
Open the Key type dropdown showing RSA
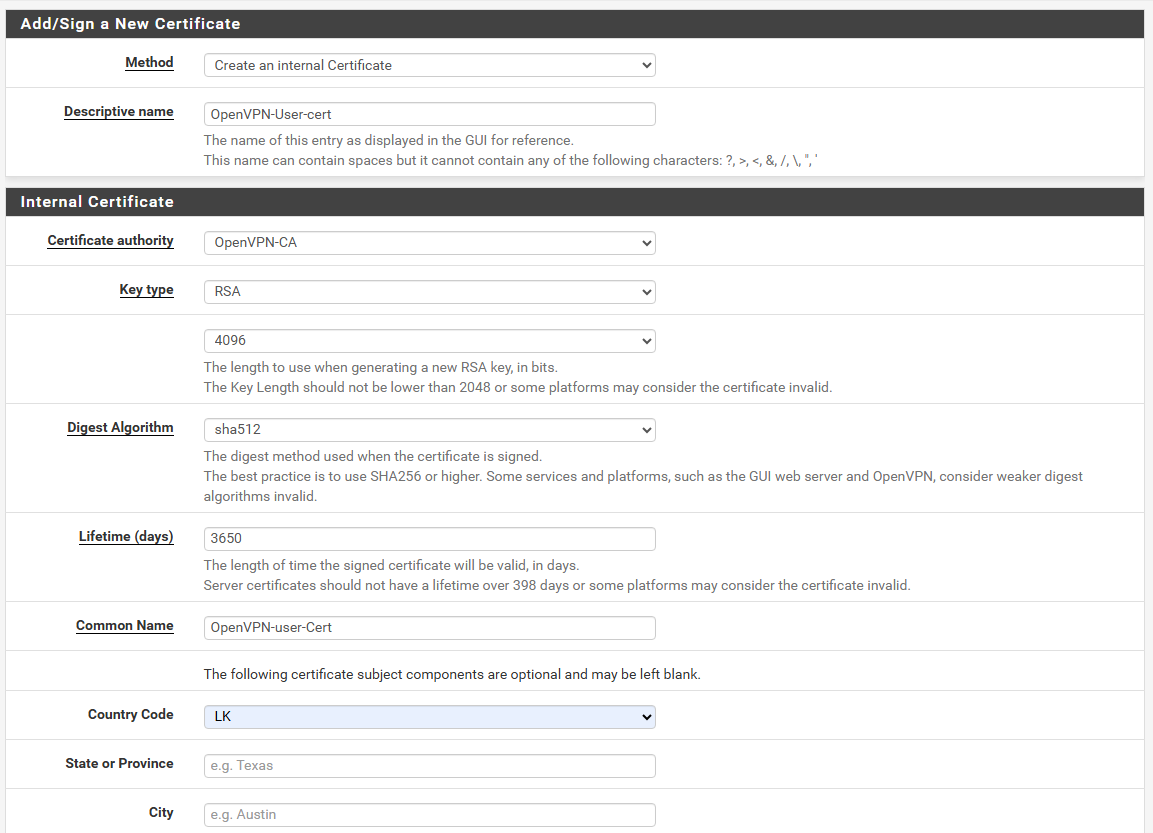coord(429,292)
